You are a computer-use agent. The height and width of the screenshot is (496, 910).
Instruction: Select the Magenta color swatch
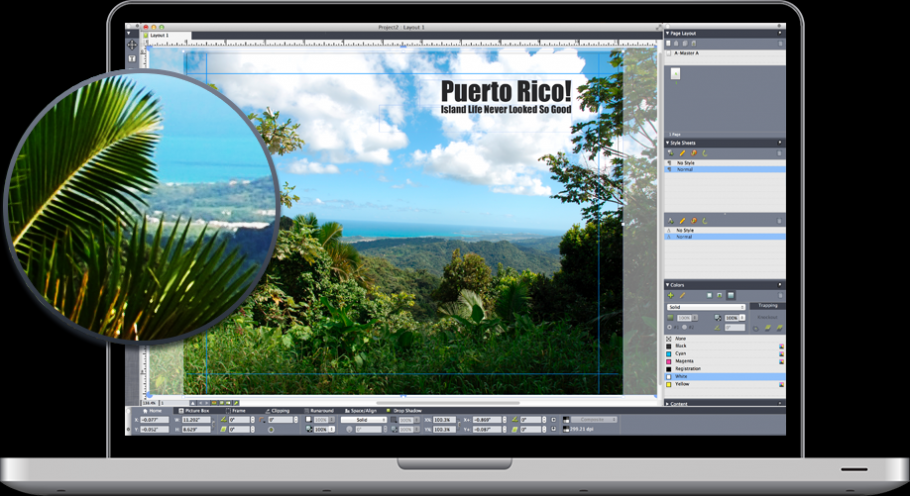click(x=684, y=361)
